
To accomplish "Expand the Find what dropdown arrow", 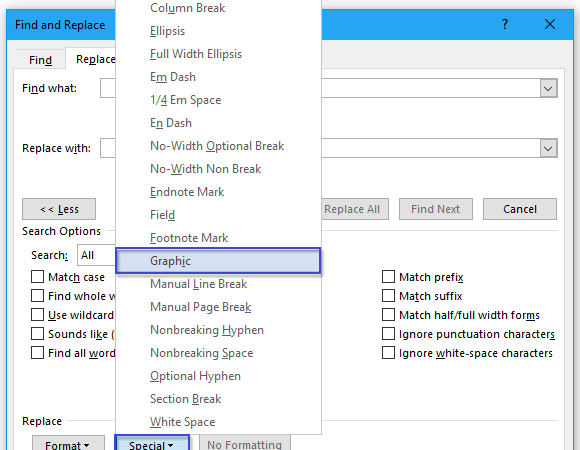I will coord(548,88).
